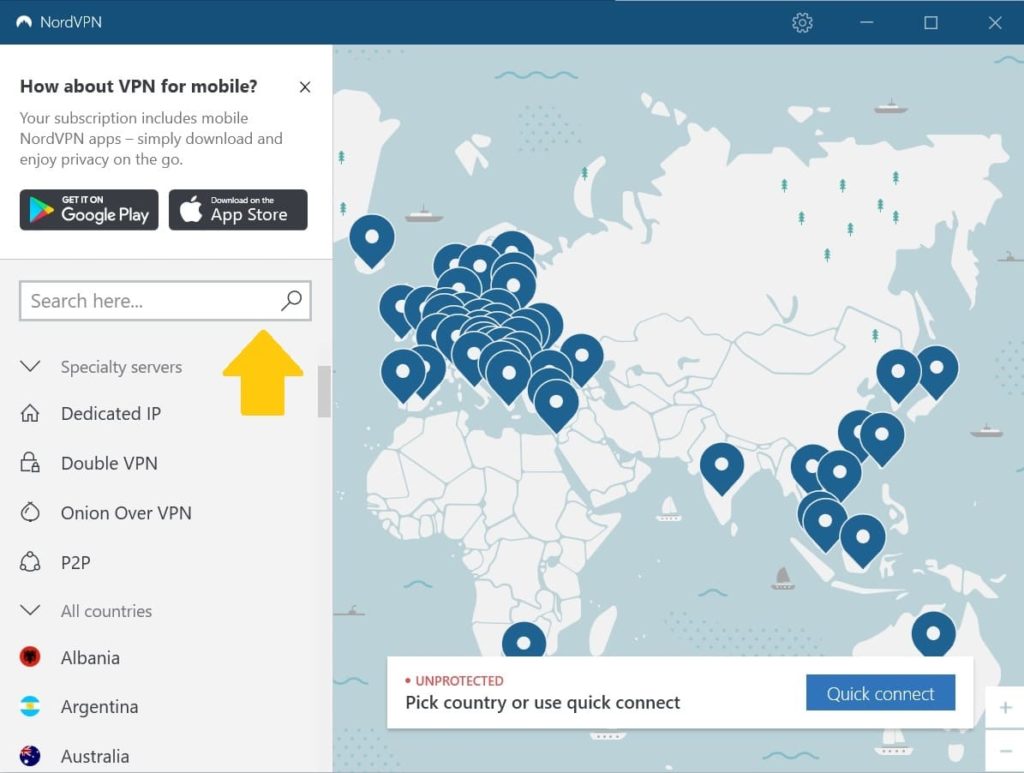This screenshot has width=1024, height=773.
Task: Click the Quick connect button
Action: [880, 693]
